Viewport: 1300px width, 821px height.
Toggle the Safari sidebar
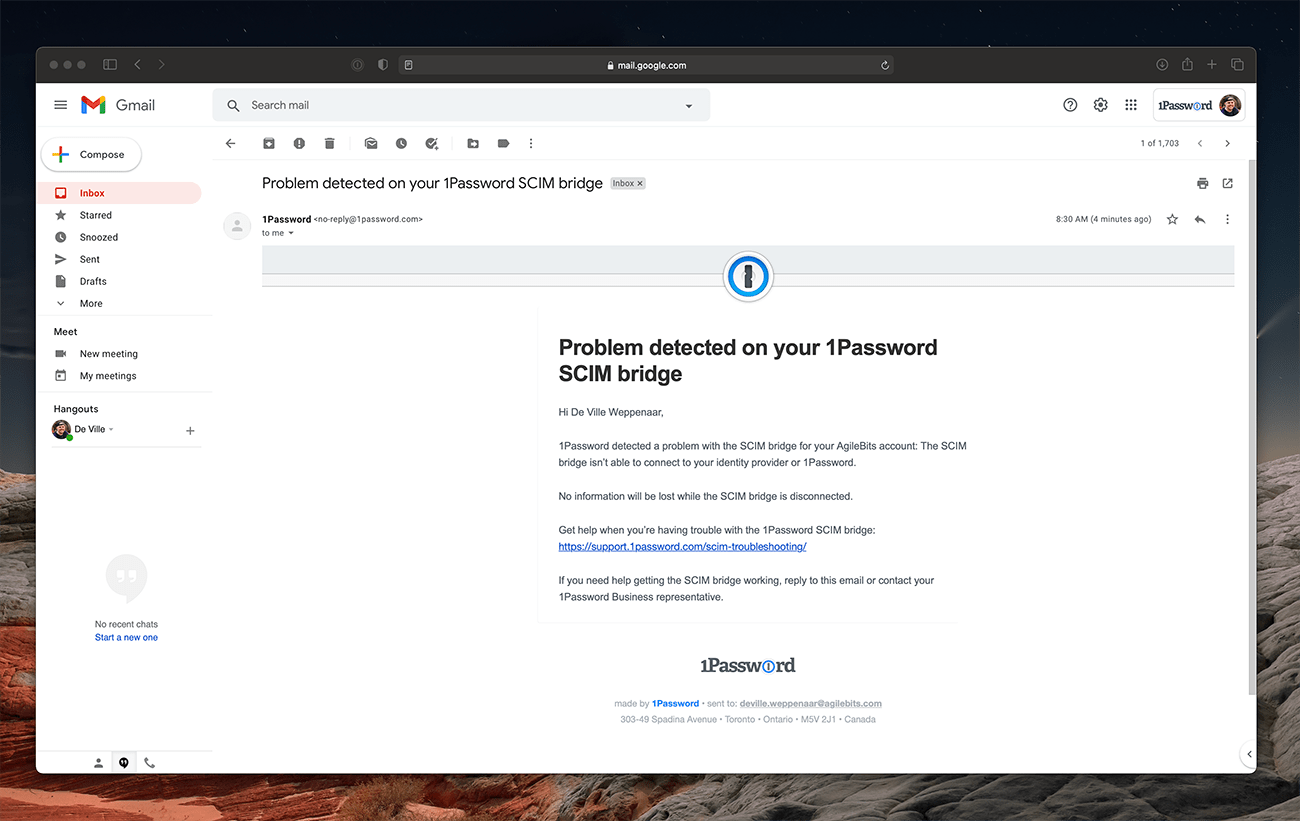(x=110, y=65)
